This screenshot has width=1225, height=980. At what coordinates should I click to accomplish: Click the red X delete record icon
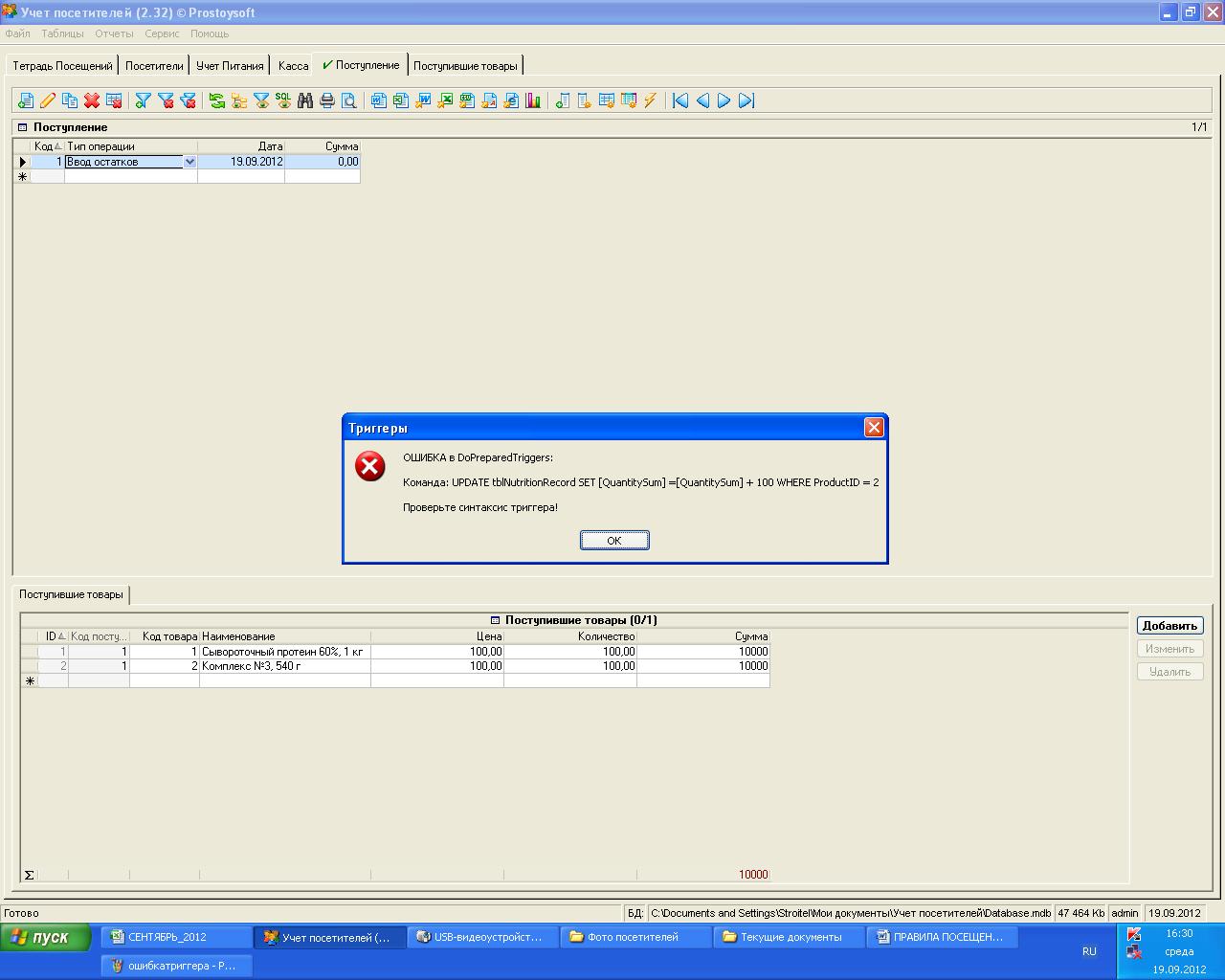coord(92,100)
